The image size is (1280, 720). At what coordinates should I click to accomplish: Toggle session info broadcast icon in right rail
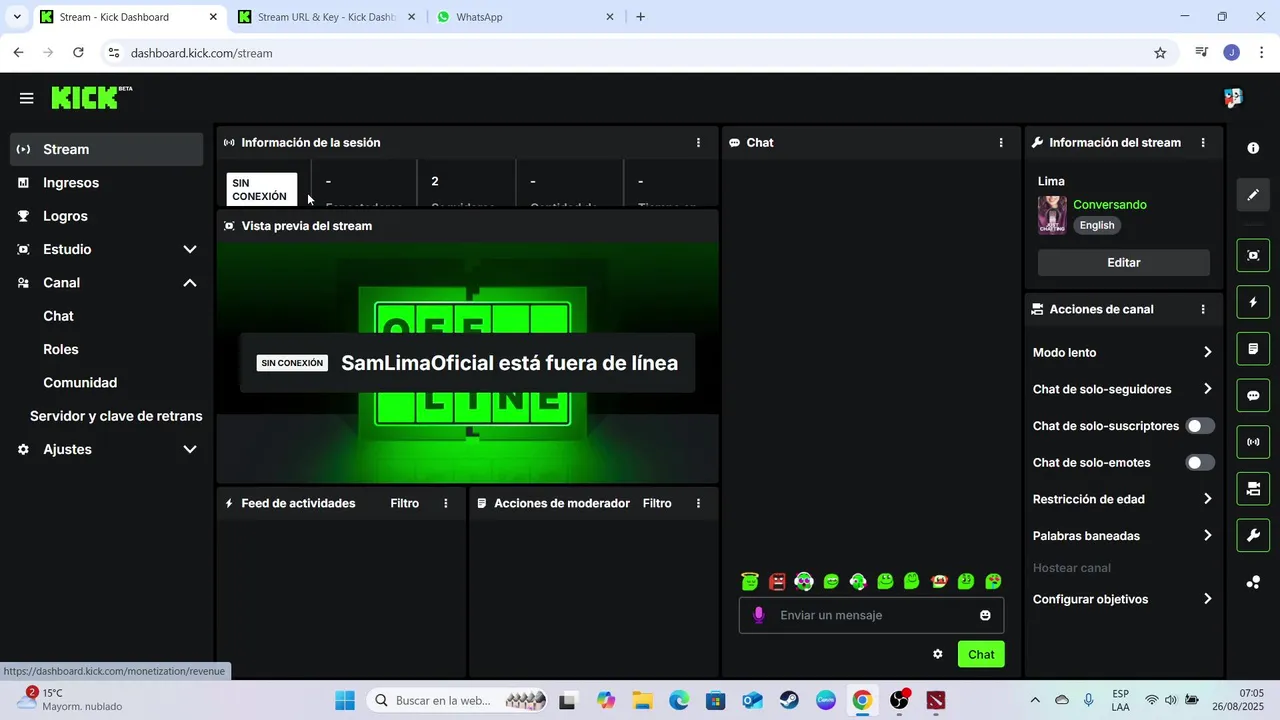pyautogui.click(x=1253, y=442)
